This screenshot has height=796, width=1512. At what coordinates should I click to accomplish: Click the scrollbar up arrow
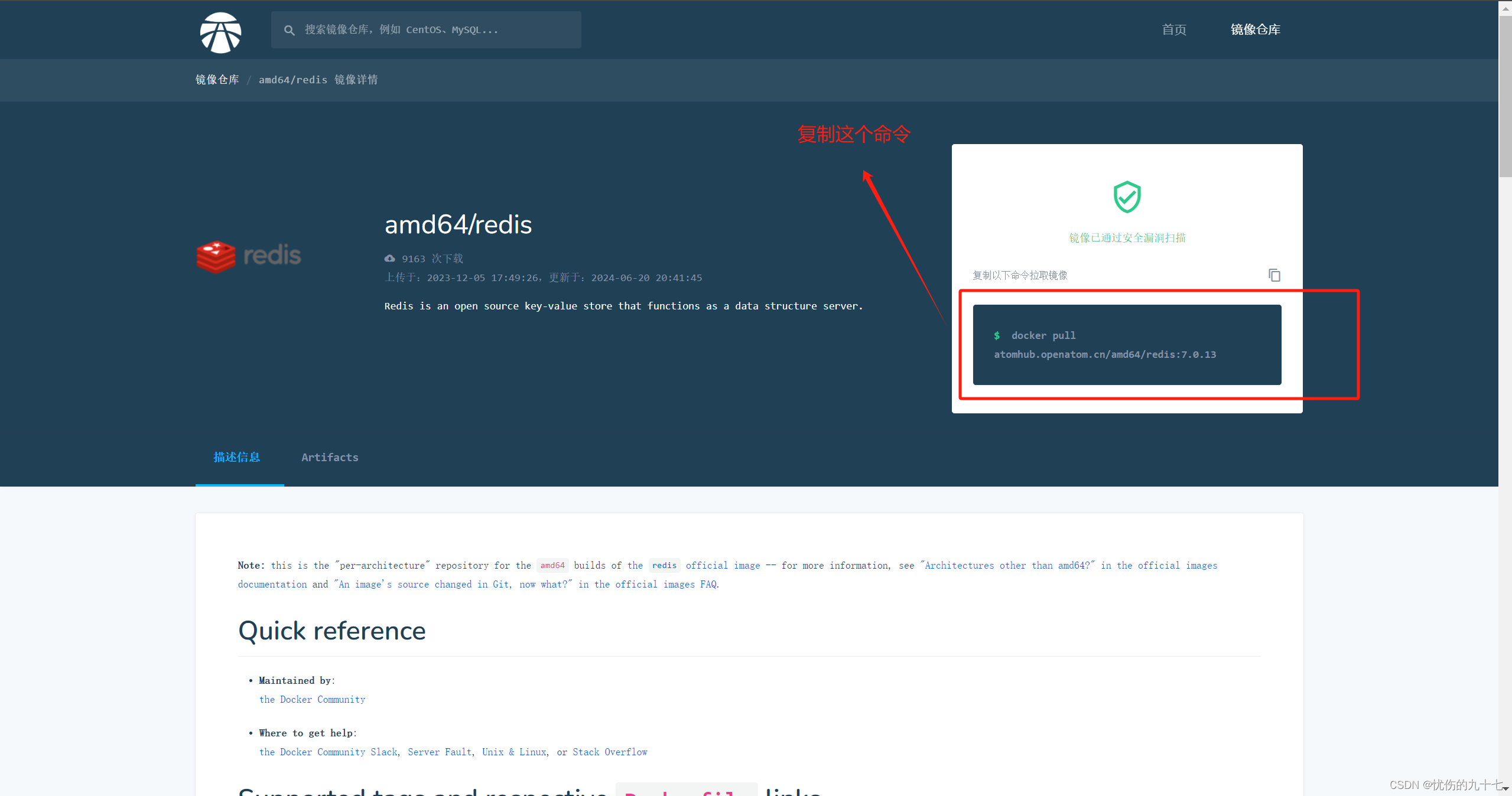pos(1504,8)
